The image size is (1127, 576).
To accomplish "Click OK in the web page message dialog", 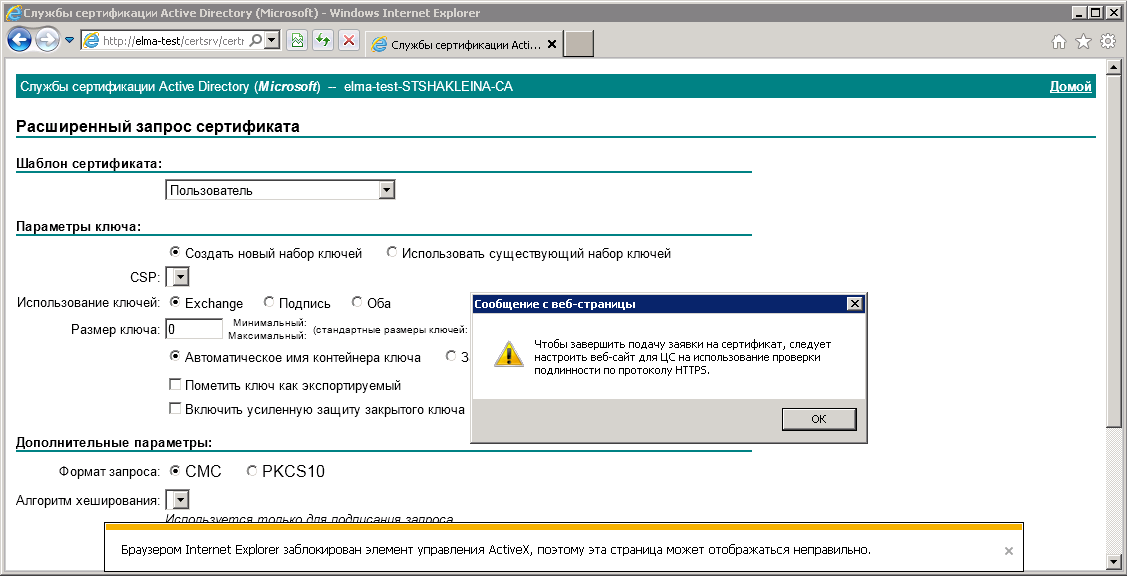I will click(818, 419).
